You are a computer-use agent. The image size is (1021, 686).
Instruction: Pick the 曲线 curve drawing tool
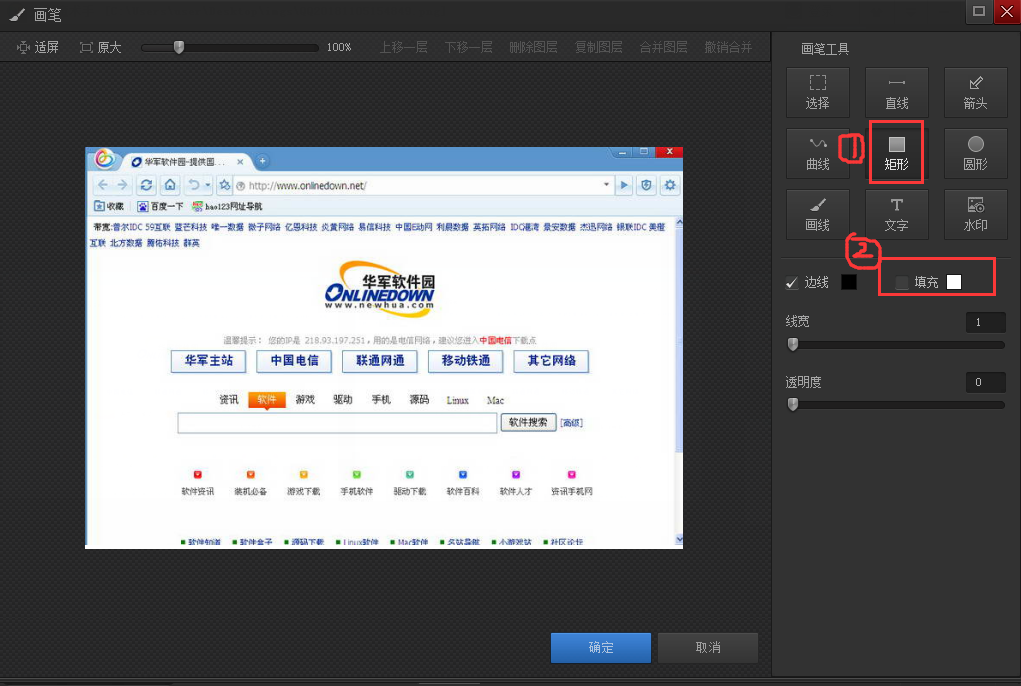pos(817,152)
